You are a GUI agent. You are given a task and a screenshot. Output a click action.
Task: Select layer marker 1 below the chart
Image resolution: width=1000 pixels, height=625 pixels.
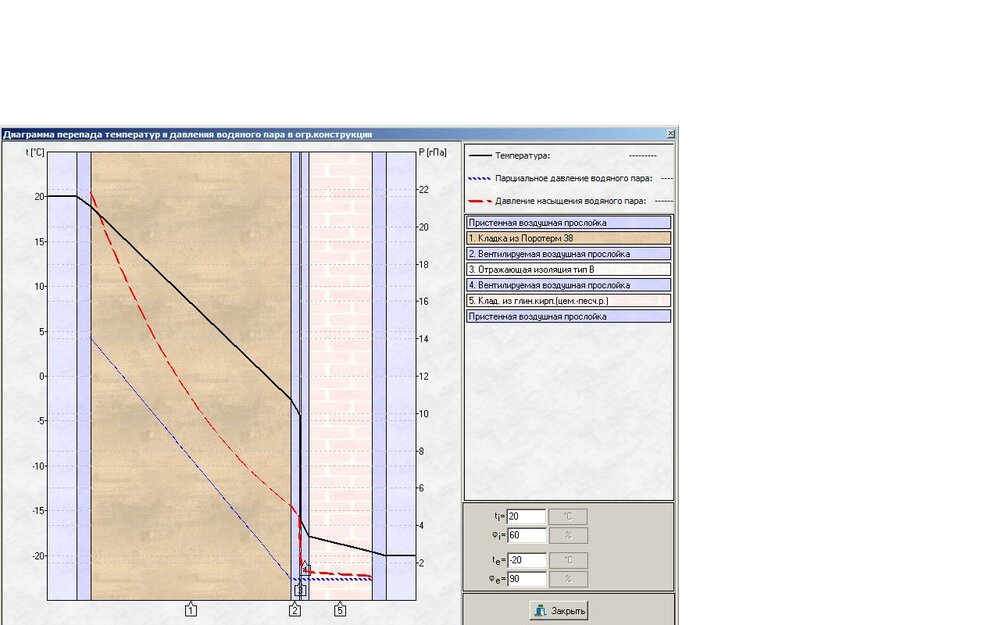click(x=190, y=609)
